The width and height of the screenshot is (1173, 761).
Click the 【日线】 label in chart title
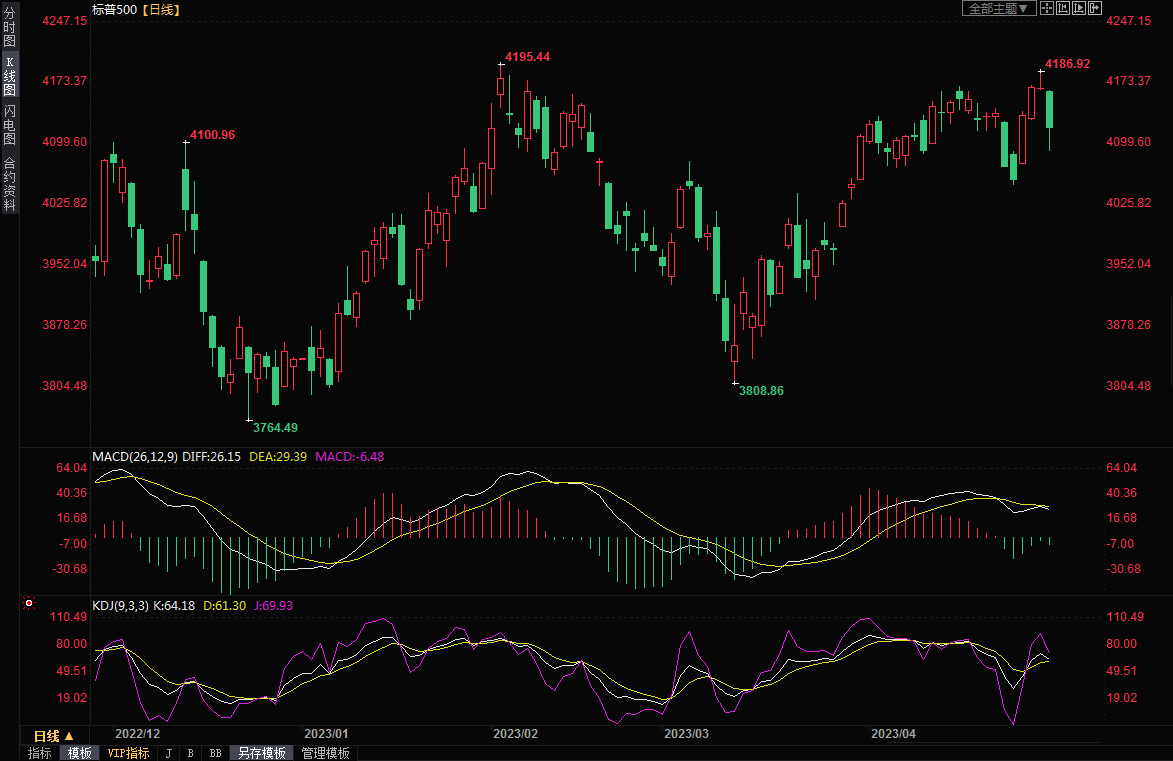point(160,9)
